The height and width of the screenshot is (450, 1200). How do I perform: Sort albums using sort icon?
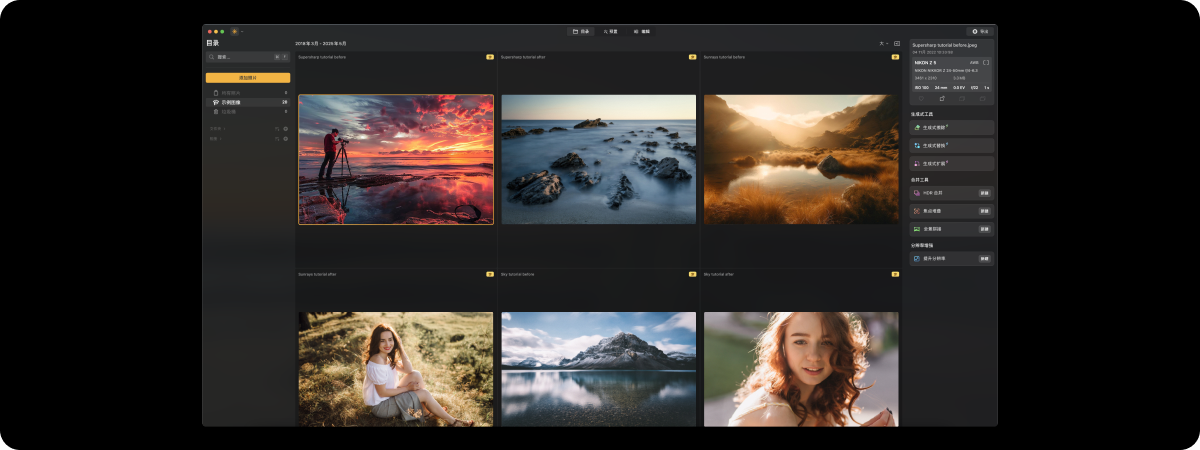[x=277, y=138]
